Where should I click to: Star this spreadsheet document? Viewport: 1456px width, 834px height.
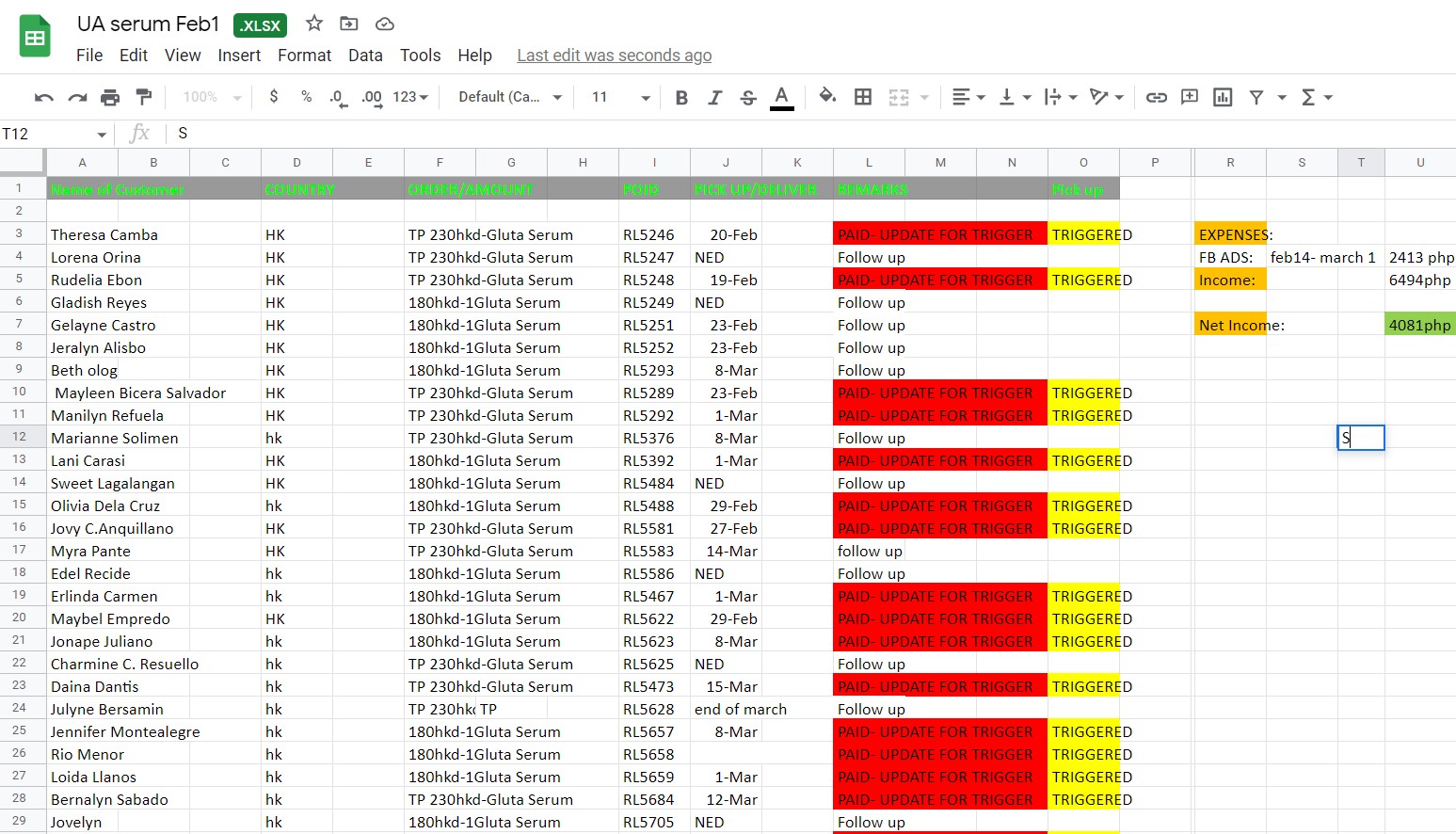coord(314,24)
